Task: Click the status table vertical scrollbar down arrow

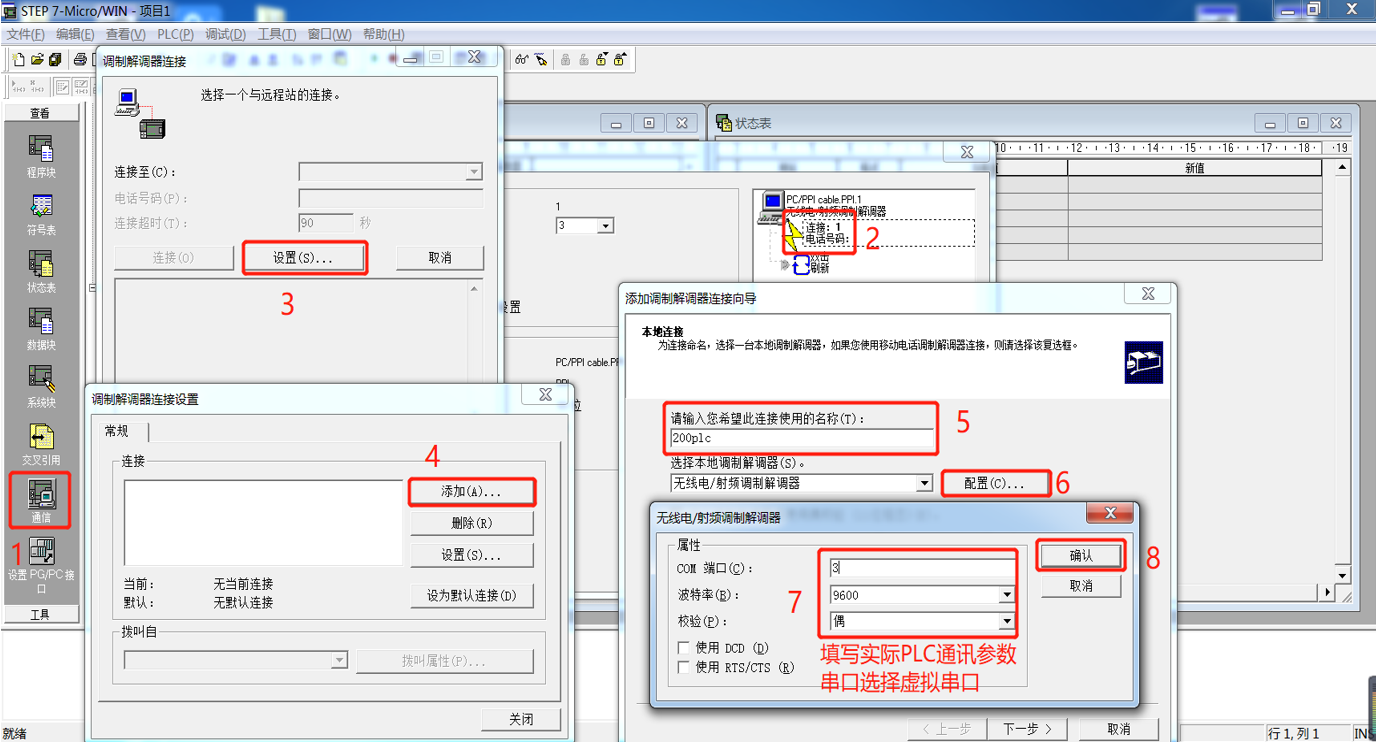Action: (x=1343, y=576)
